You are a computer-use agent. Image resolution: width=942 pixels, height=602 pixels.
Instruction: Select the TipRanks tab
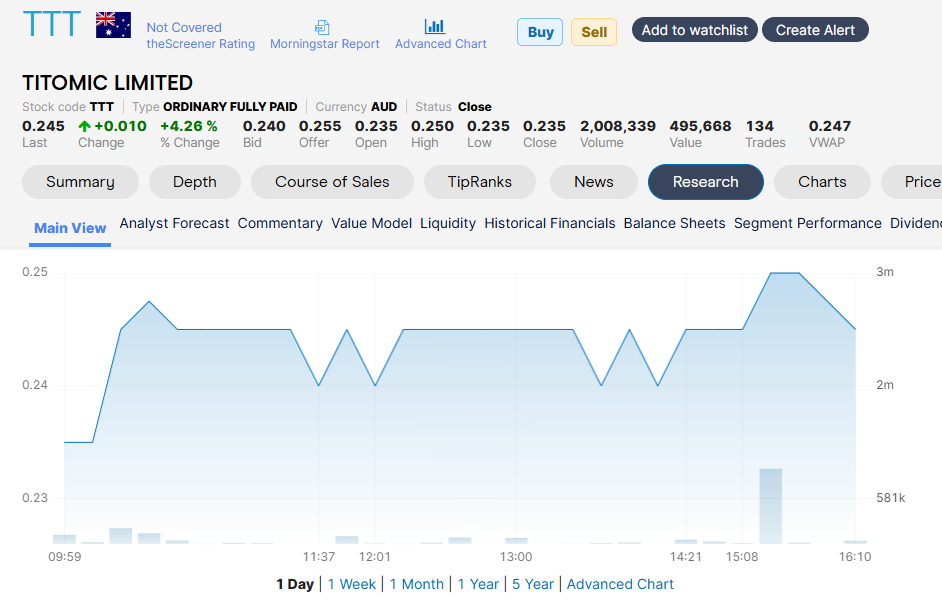(480, 182)
